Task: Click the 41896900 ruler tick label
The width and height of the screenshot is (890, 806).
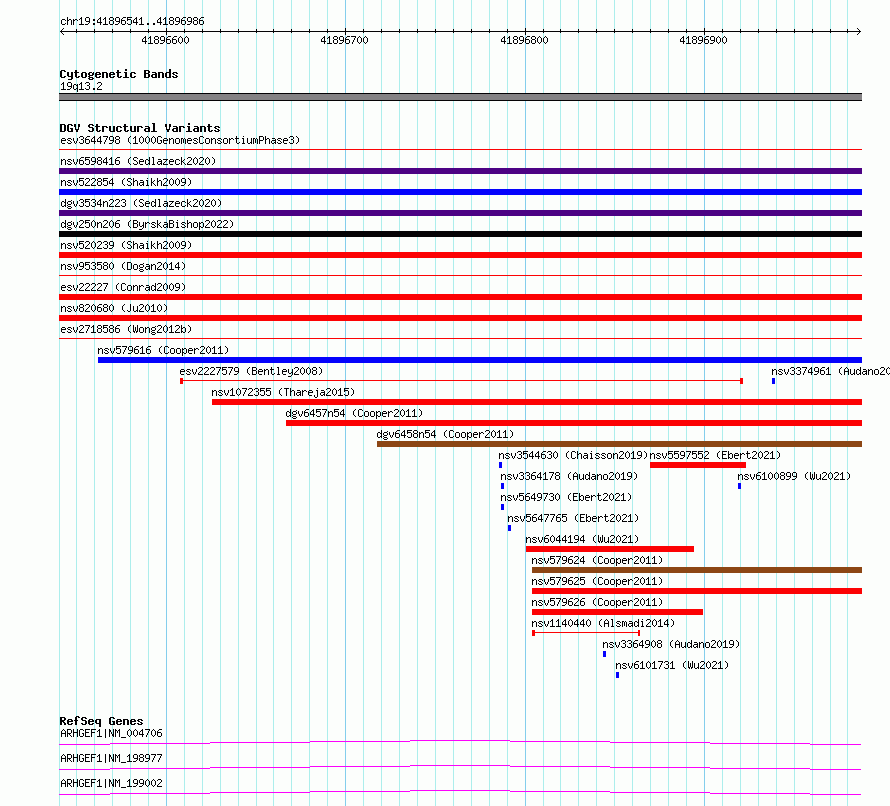Action: click(x=703, y=40)
